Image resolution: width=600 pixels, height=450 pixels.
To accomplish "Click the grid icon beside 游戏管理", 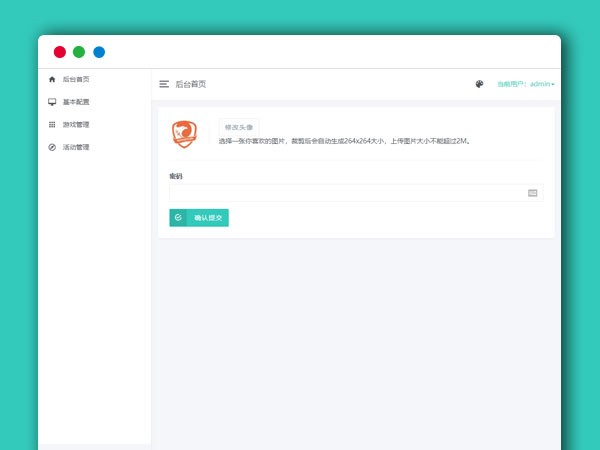I will pyautogui.click(x=52, y=125).
